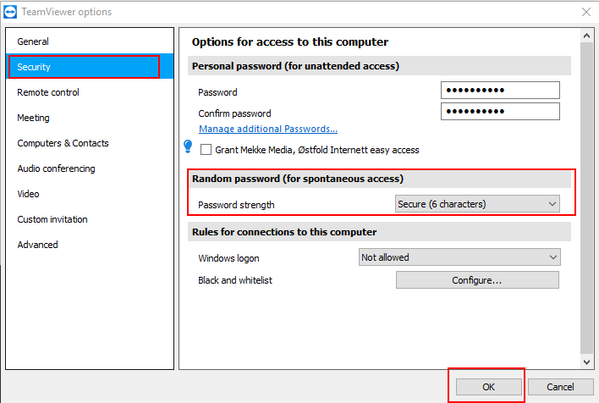Confirm settings with the OK button
Image resolution: width=599 pixels, height=403 pixels.
point(489,387)
